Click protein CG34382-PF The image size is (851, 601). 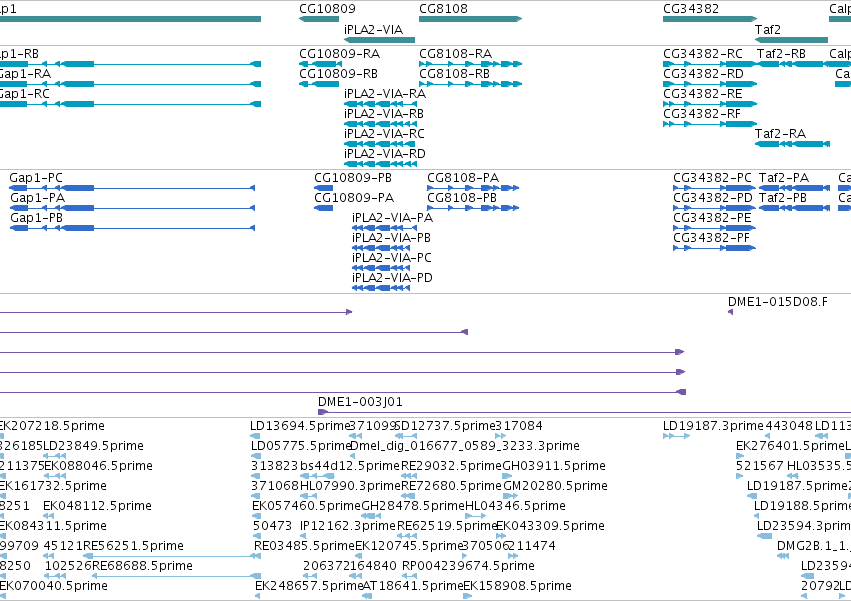tap(711, 238)
